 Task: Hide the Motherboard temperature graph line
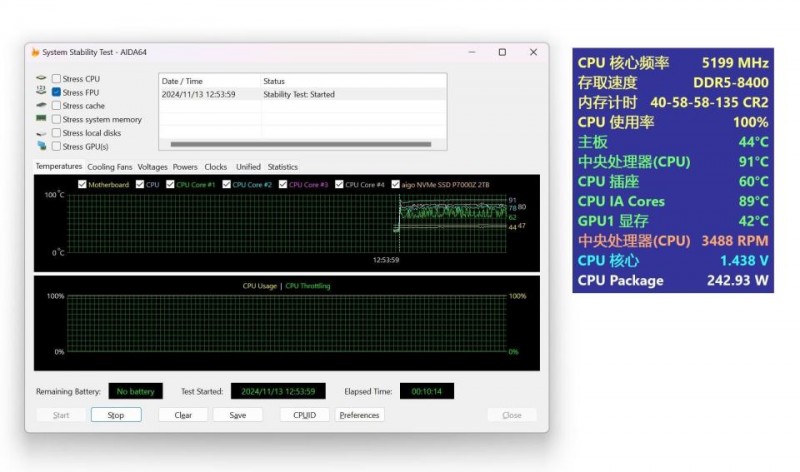click(x=82, y=184)
